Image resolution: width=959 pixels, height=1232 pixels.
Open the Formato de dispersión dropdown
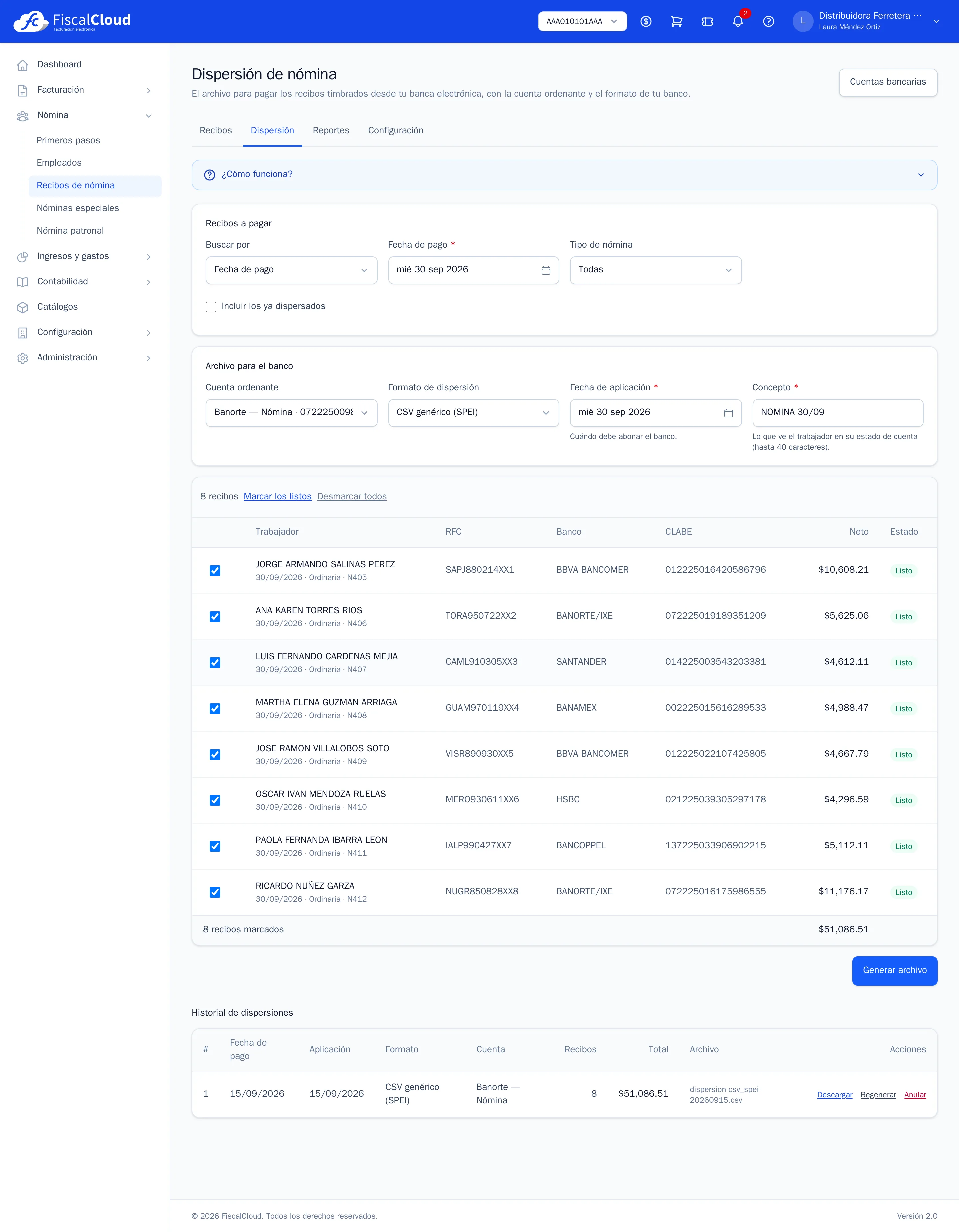coord(473,413)
